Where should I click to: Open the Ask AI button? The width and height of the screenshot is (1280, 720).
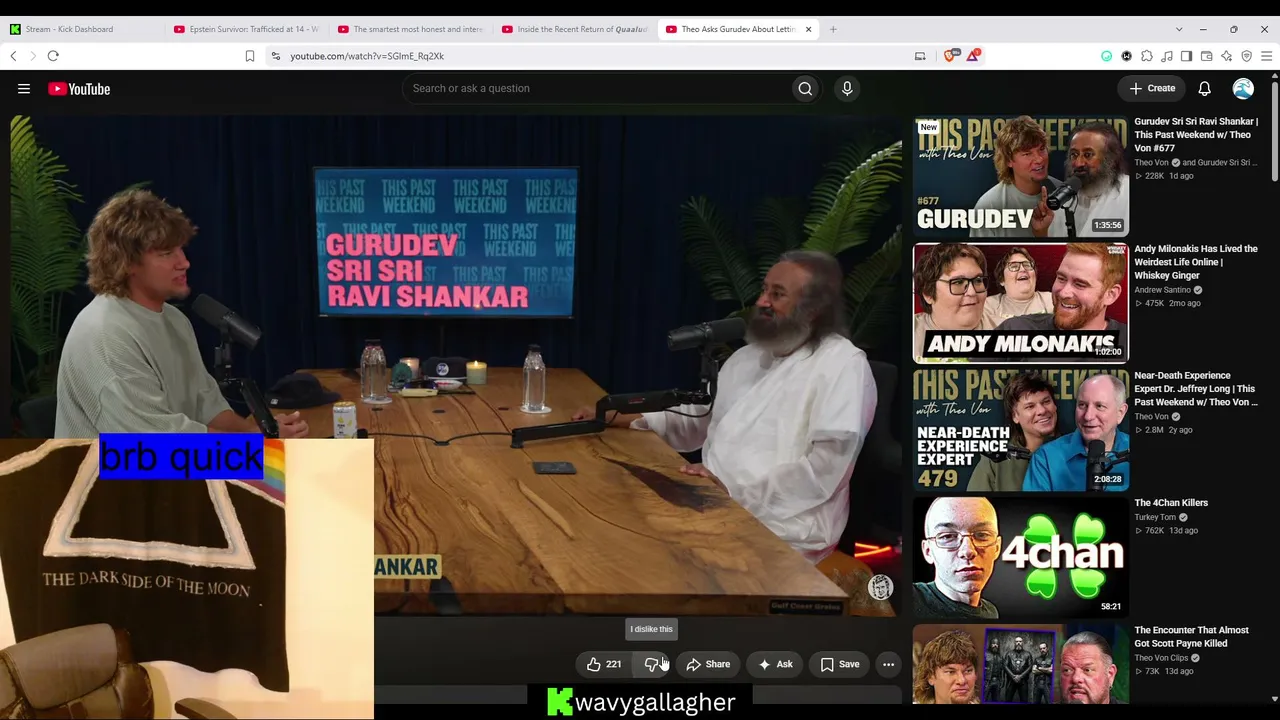click(x=775, y=664)
